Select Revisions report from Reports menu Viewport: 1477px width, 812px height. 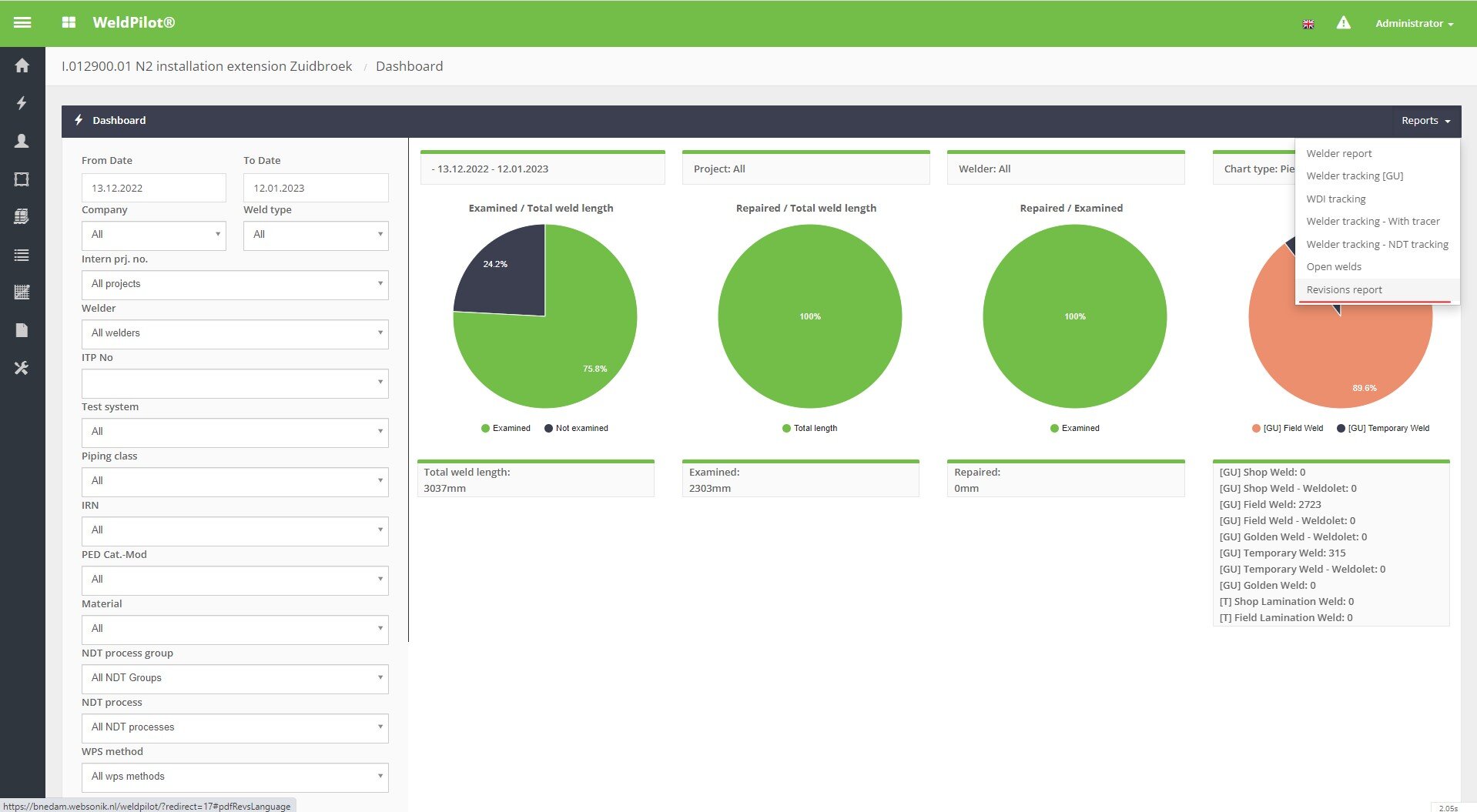point(1344,290)
